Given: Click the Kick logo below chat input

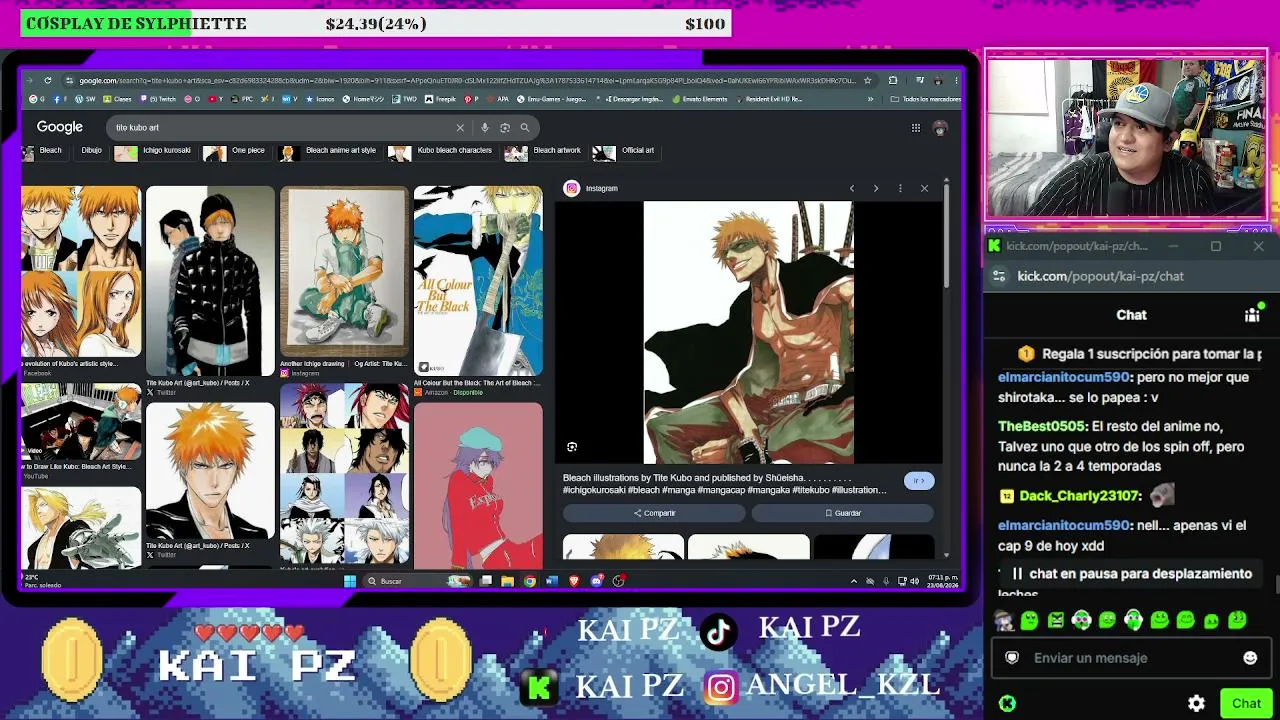Looking at the screenshot, I should click(x=1008, y=703).
